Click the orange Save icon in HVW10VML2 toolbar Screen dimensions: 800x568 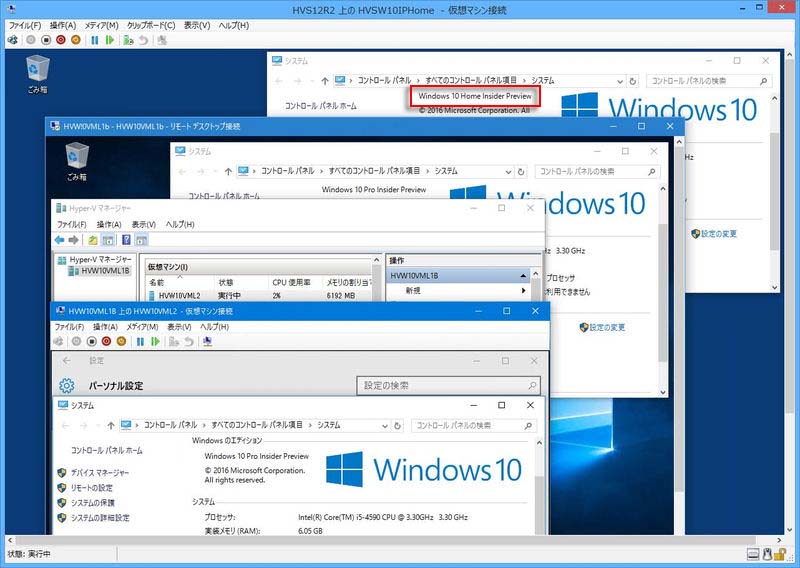coord(121,341)
